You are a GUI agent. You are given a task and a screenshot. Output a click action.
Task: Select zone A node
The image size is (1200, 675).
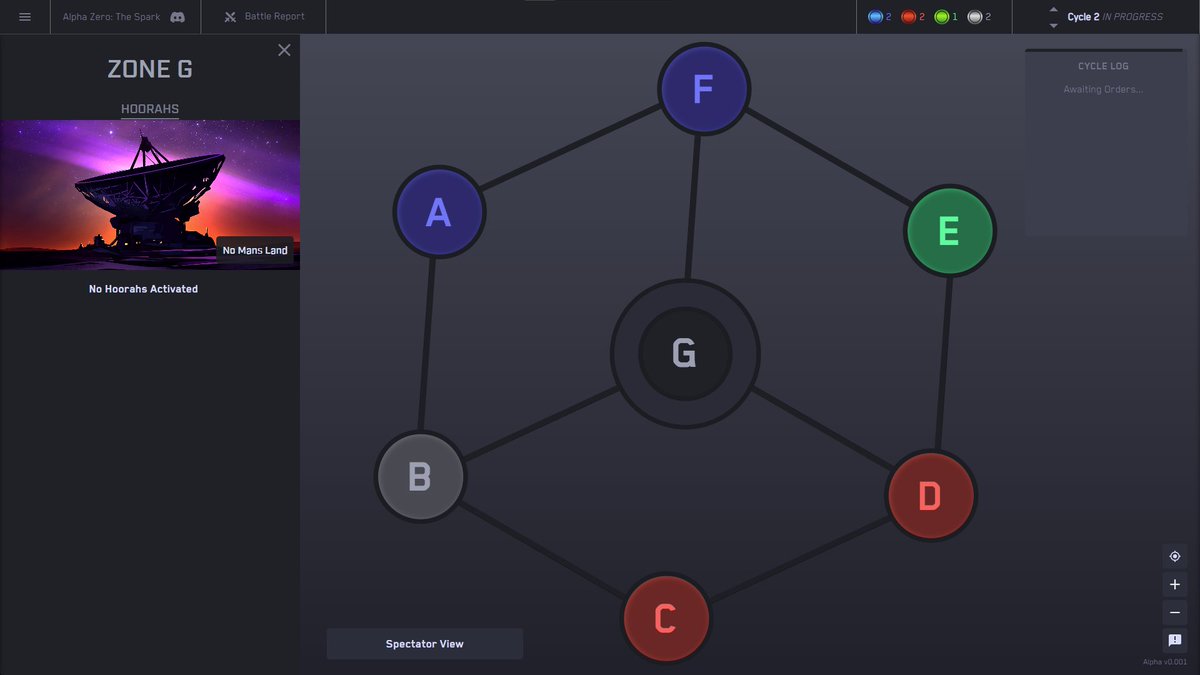pyautogui.click(x=439, y=212)
